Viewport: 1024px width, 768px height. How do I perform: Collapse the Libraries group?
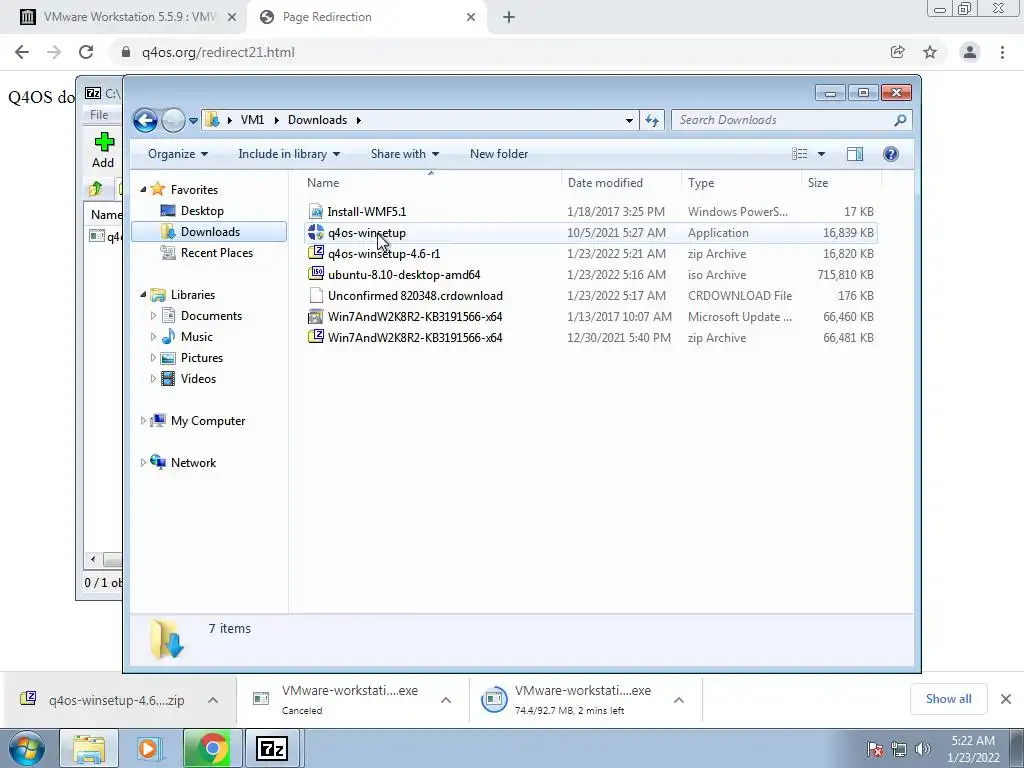coord(143,295)
